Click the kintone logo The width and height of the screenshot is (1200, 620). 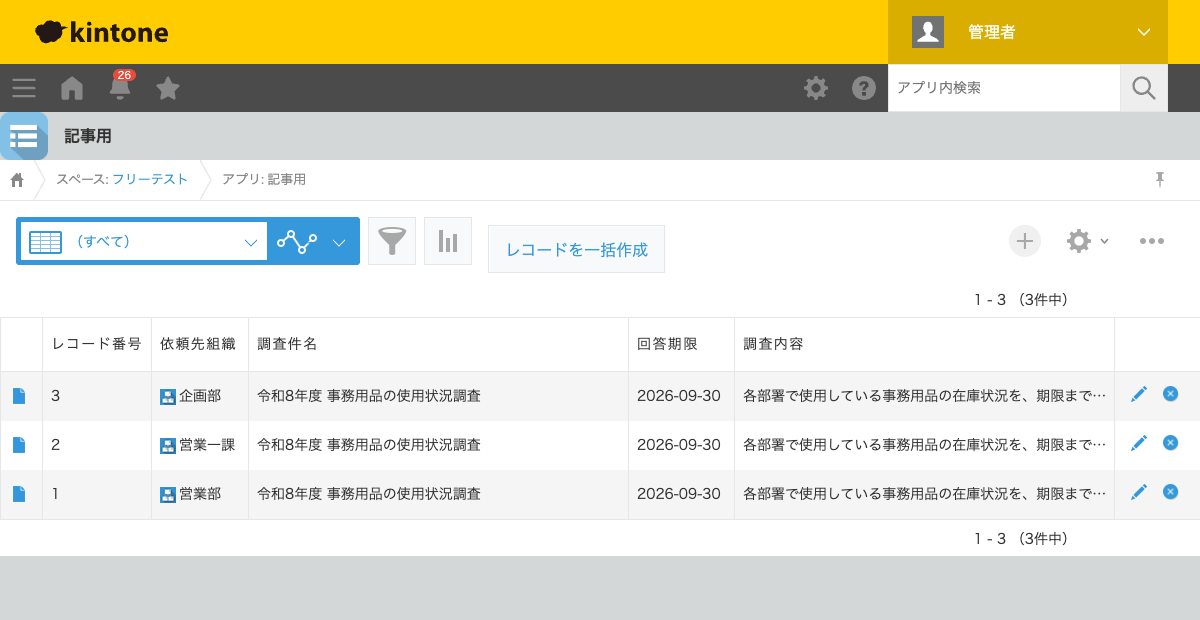[x=101, y=32]
